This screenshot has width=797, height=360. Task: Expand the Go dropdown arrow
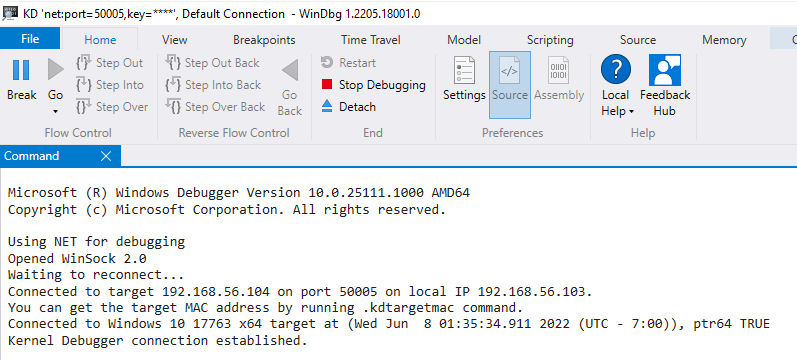pos(55,111)
